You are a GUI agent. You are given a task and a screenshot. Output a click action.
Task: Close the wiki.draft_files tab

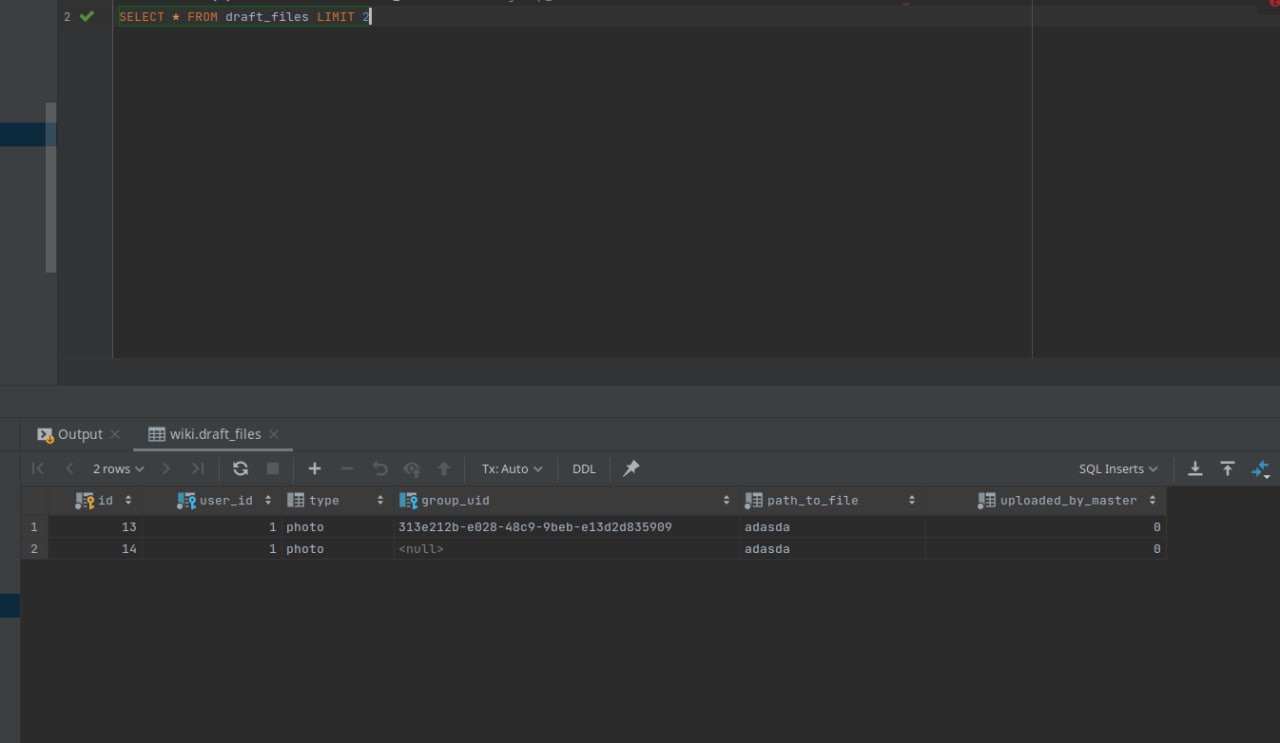(274, 434)
